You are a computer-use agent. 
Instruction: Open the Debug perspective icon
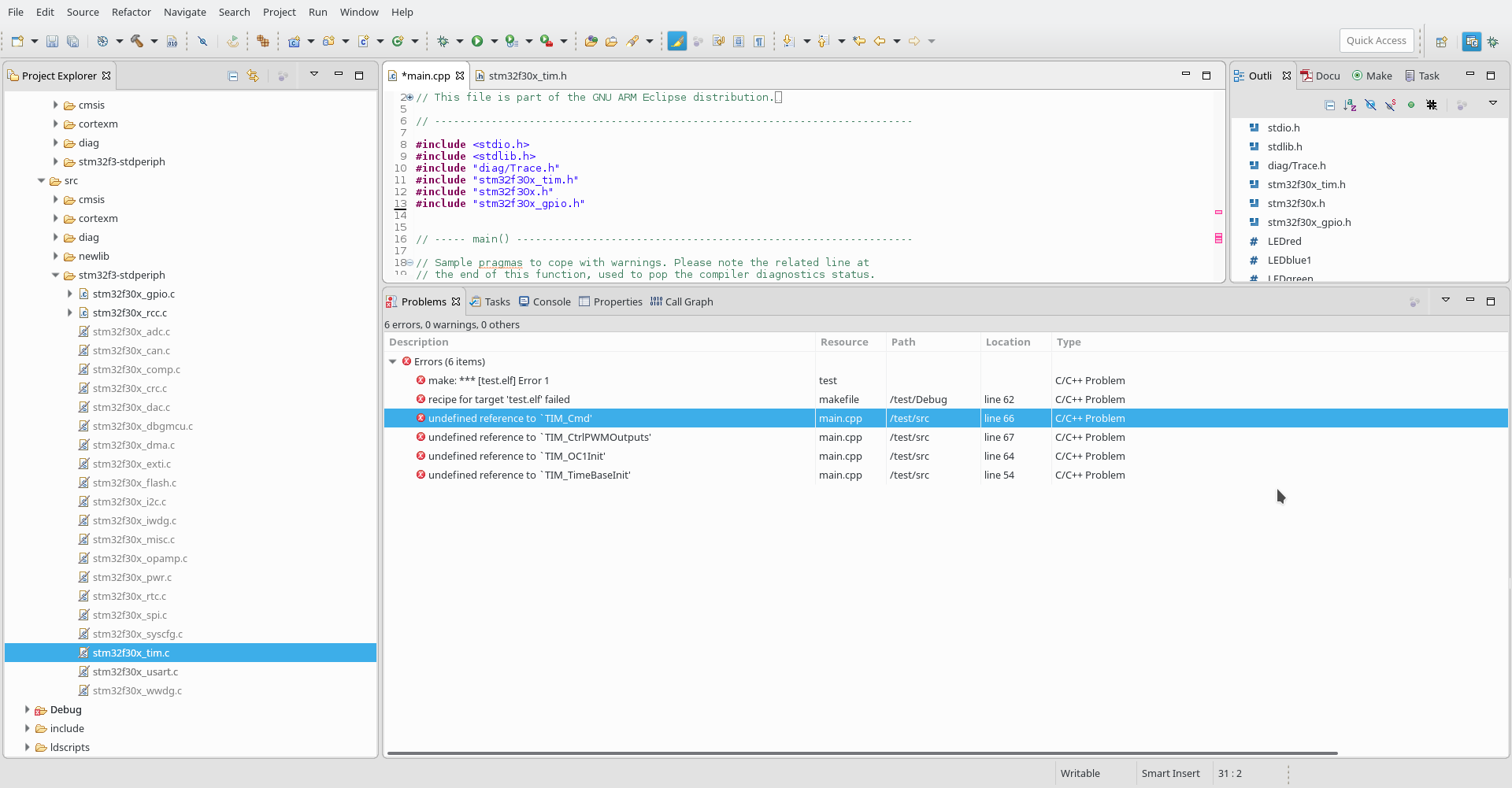pyautogui.click(x=1492, y=42)
